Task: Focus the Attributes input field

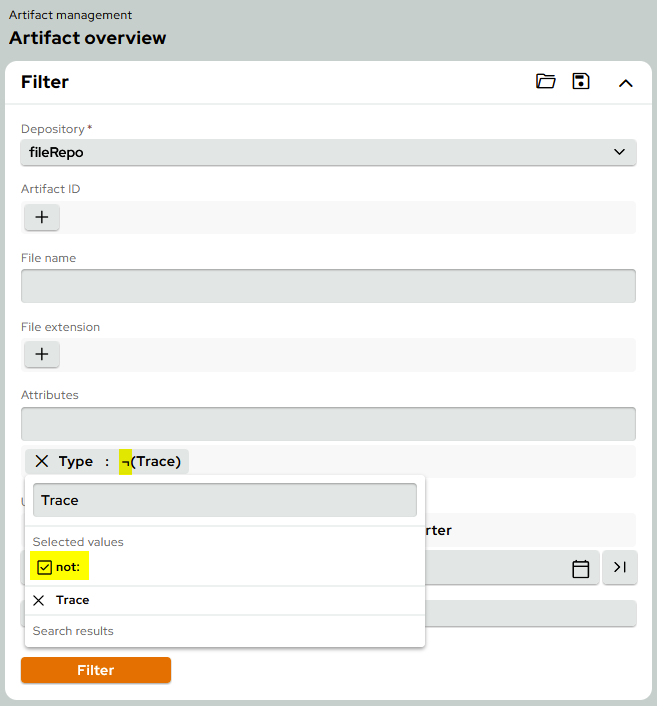Action: 328,424
